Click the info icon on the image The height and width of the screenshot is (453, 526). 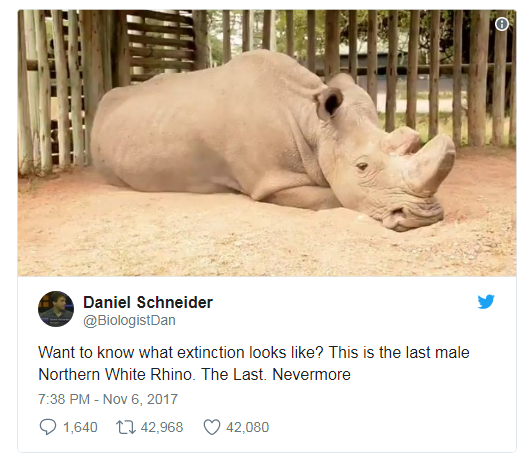tap(502, 24)
